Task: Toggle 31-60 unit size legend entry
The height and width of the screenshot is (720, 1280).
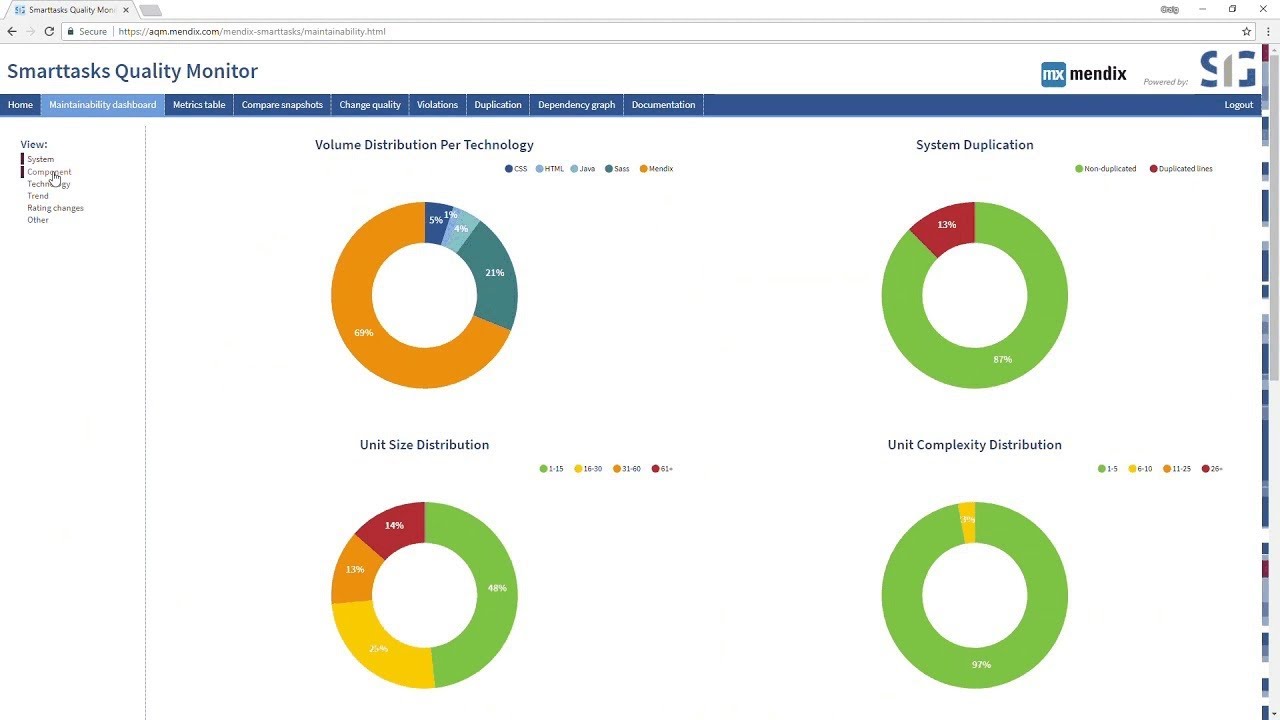Action: [x=627, y=469]
